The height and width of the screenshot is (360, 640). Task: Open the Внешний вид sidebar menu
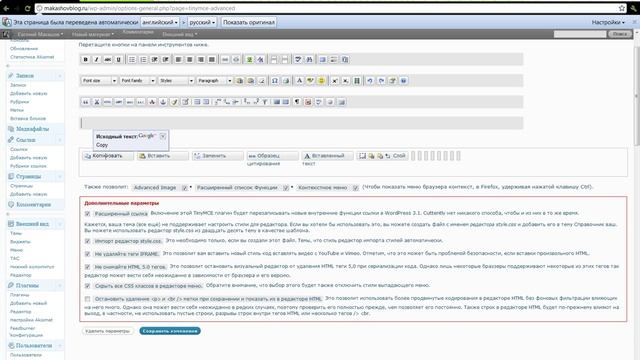coord(32,224)
